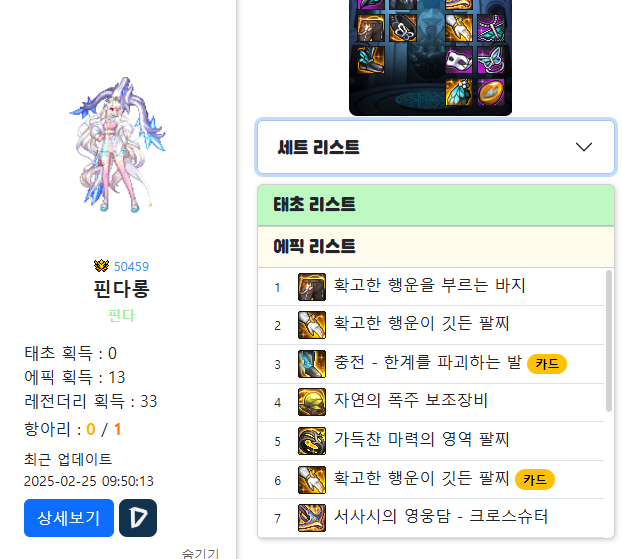
Task: Click the 핀다롱 character avatar image
Action: point(118,144)
